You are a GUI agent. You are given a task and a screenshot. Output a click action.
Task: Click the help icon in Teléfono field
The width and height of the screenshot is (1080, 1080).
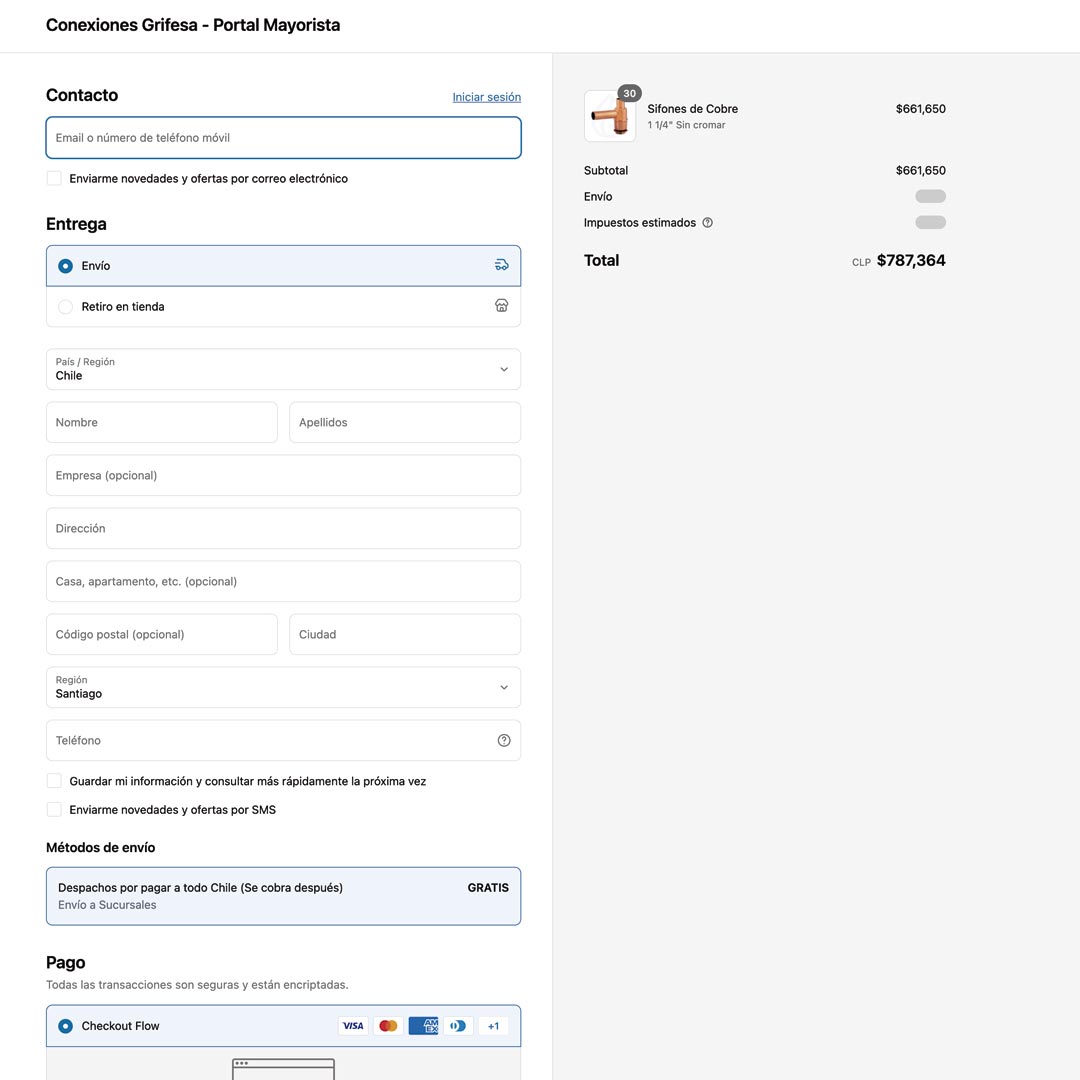[x=504, y=740]
